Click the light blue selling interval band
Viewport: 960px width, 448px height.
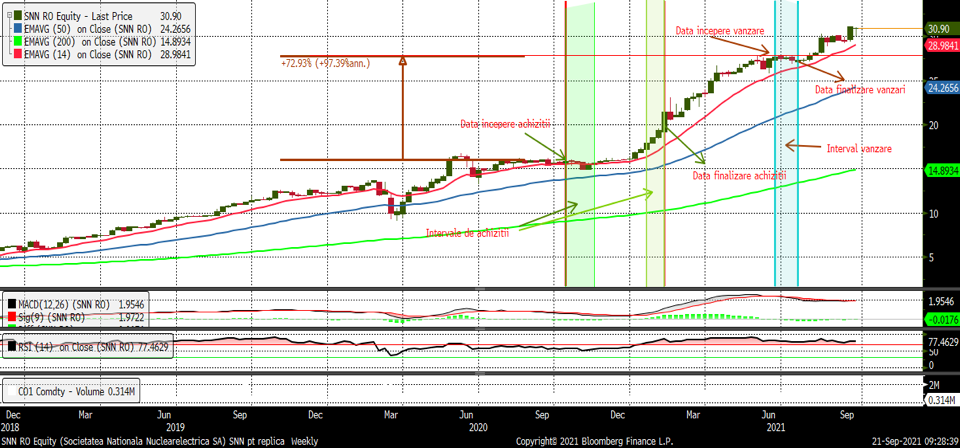point(787,144)
